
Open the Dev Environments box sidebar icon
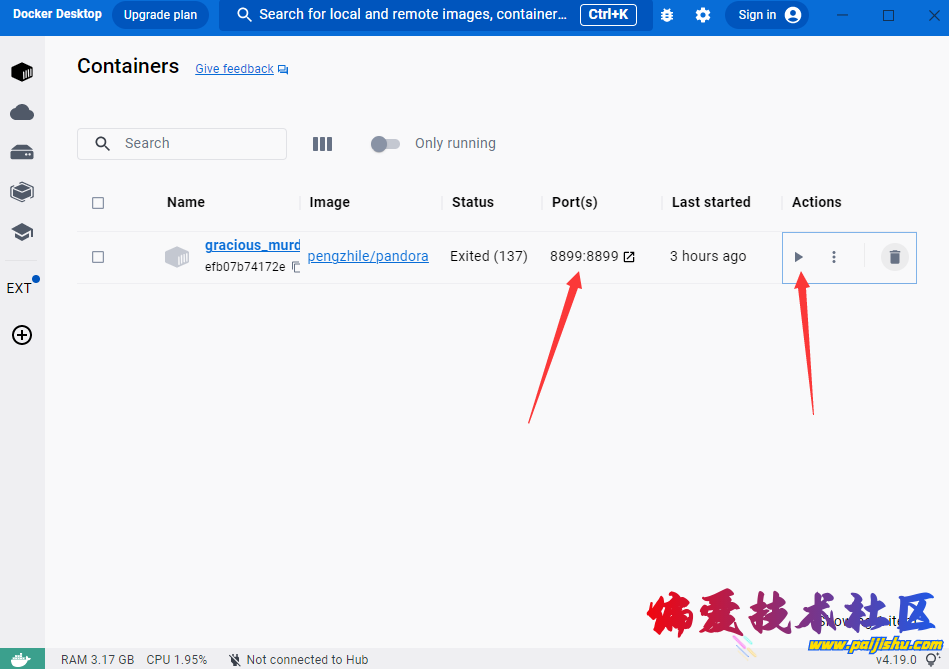point(22,192)
